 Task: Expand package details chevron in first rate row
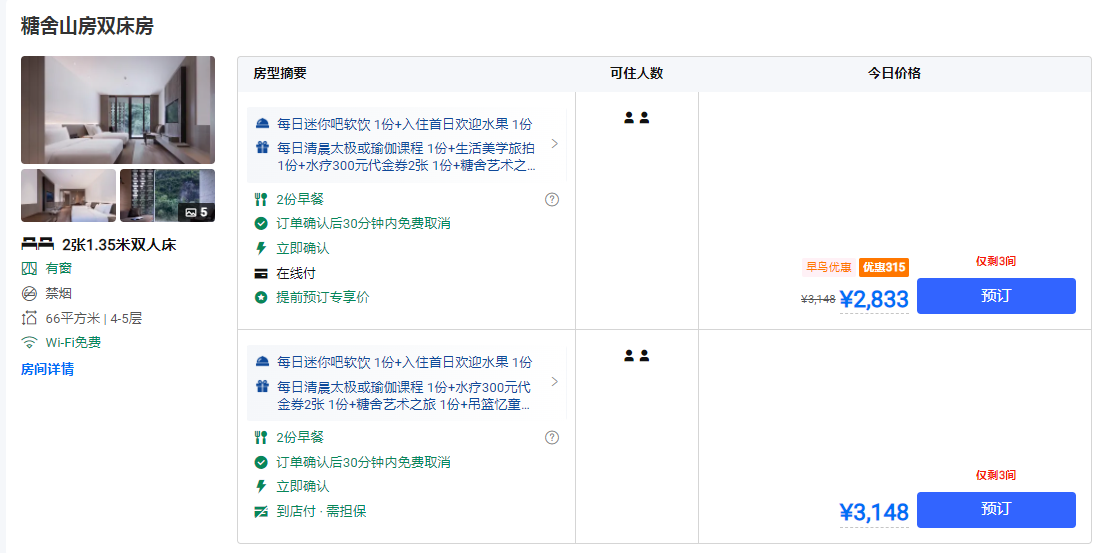555,143
